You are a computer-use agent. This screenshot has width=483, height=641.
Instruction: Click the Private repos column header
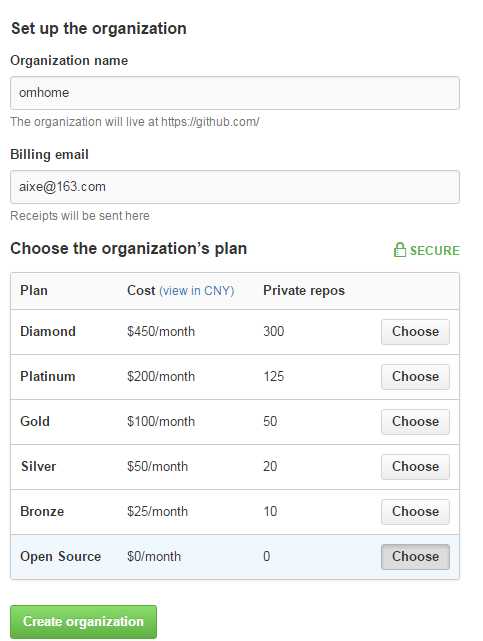tap(304, 291)
